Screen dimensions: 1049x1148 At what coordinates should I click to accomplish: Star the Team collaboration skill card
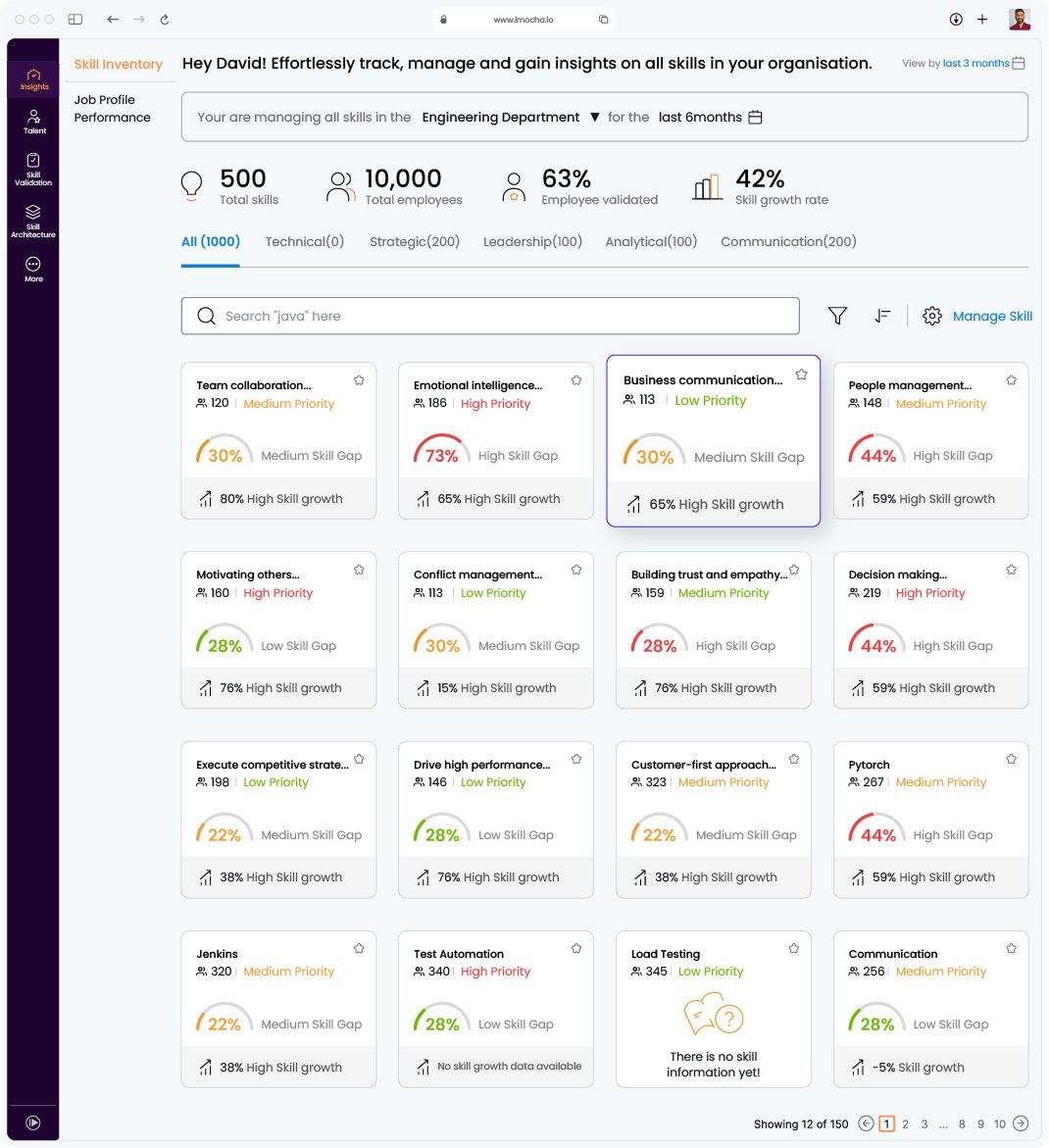[x=358, y=379]
